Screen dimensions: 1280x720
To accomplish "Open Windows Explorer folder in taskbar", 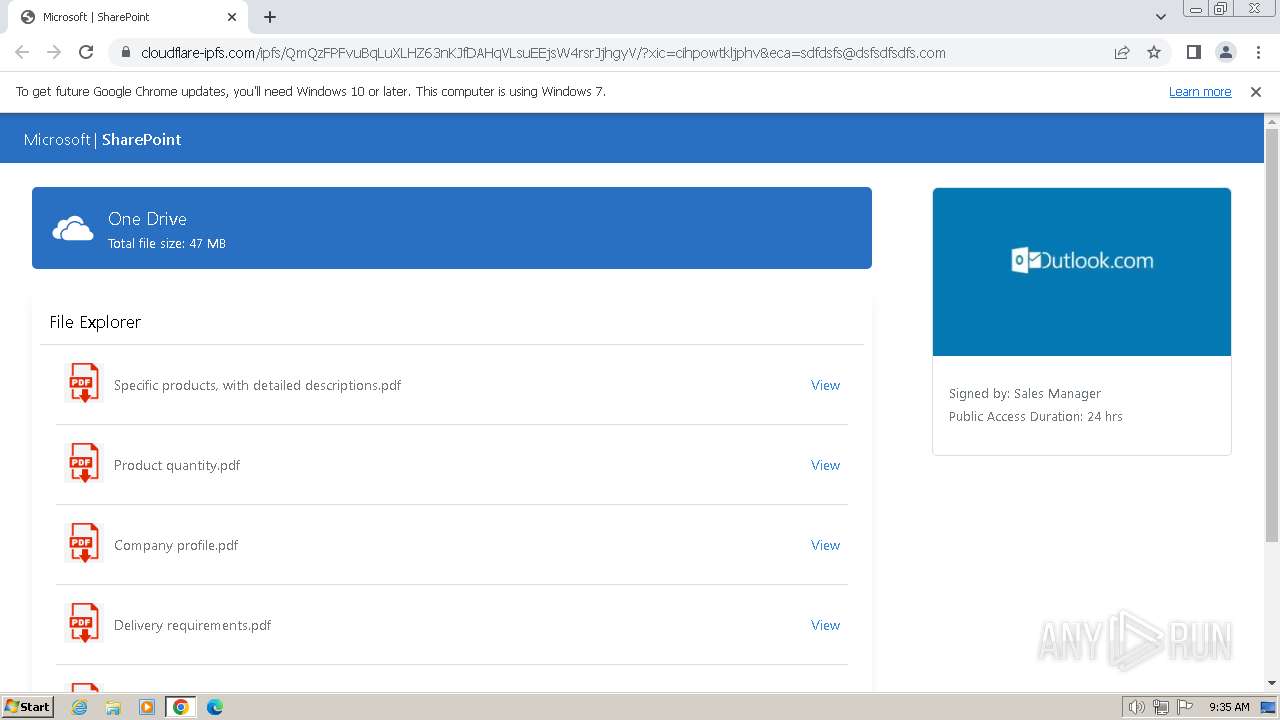I will pos(113,707).
